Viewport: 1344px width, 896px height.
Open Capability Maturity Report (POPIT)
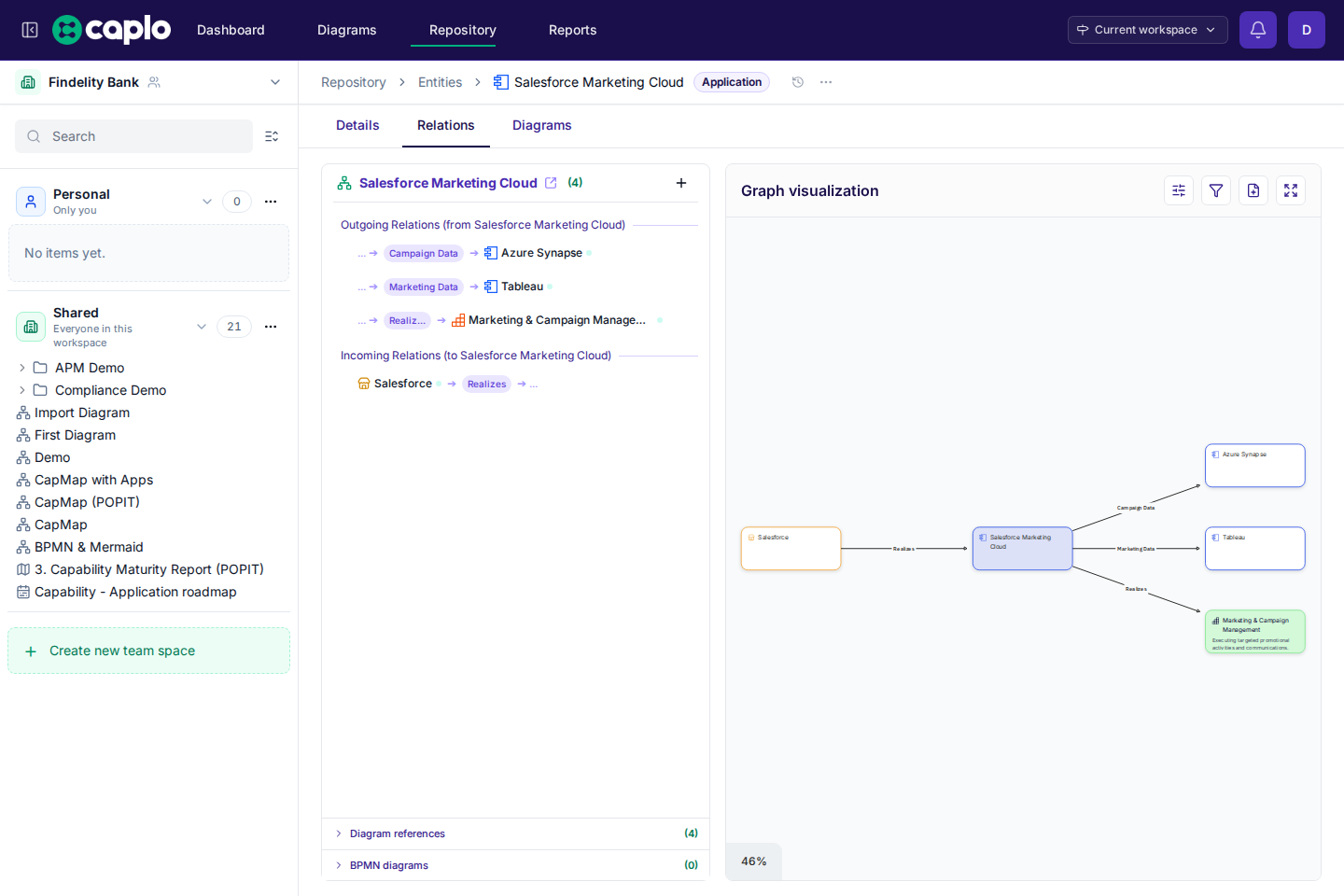[149, 569]
